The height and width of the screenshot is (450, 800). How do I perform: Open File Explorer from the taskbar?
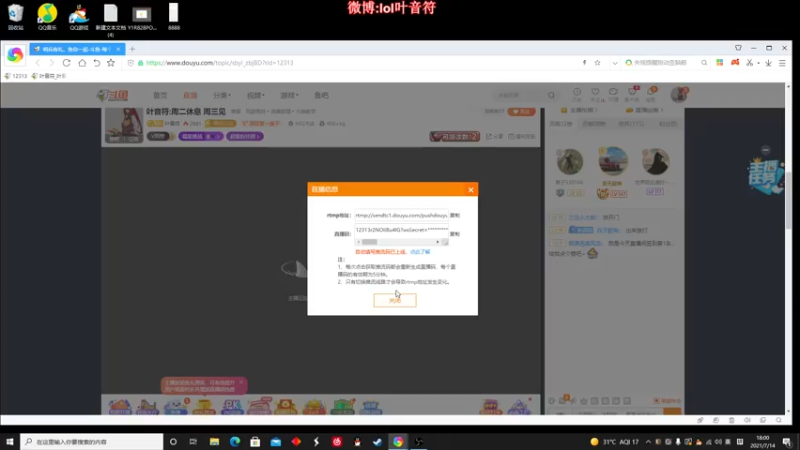click(214, 441)
